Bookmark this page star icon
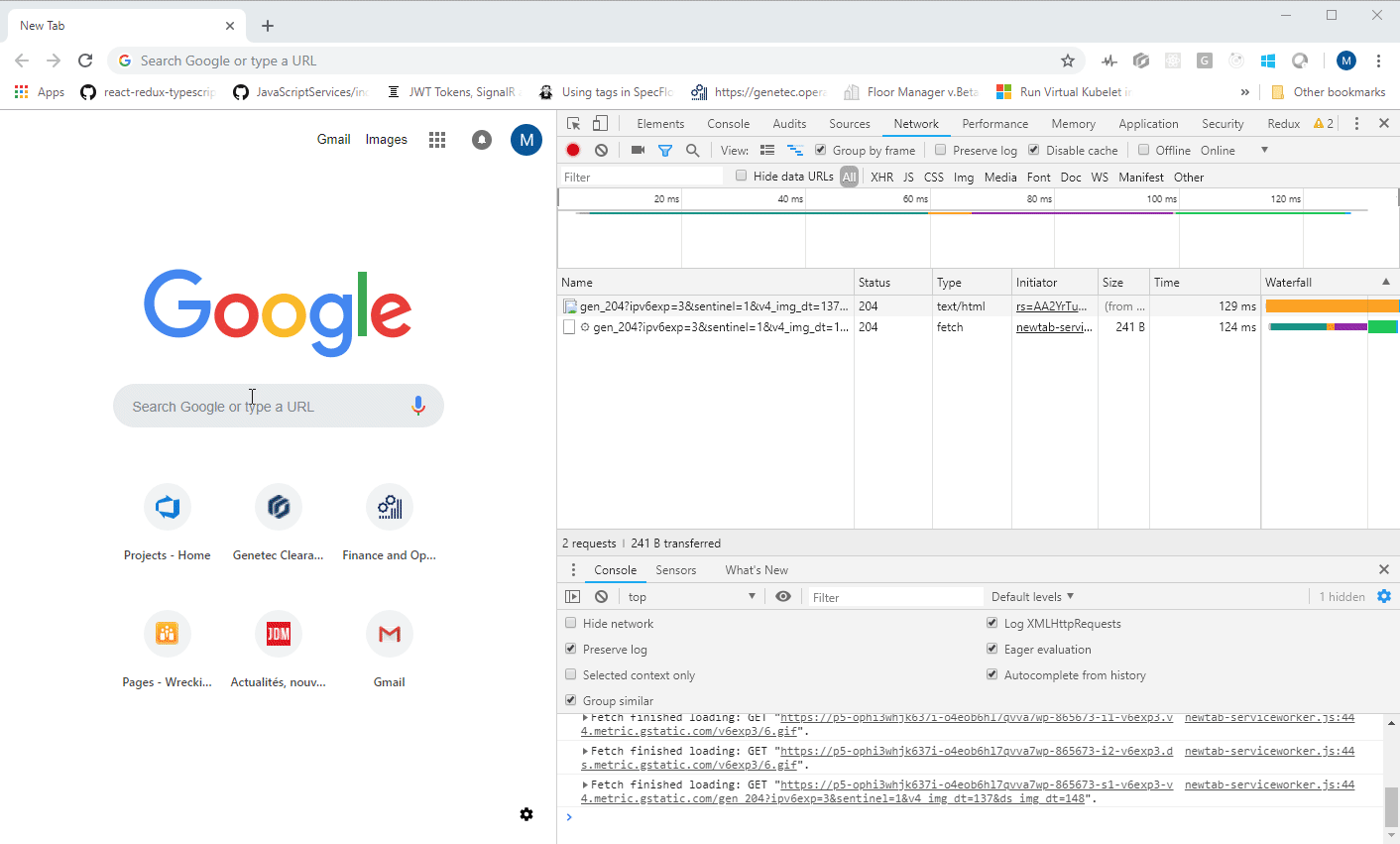 (1068, 60)
